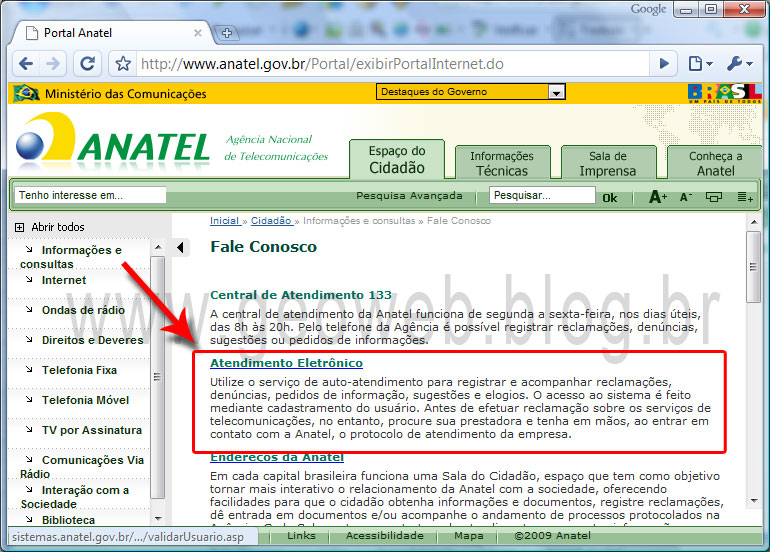770x552 pixels.
Task: Expand Ondas de rádio sidebar item
Action: pyautogui.click(x=82, y=310)
